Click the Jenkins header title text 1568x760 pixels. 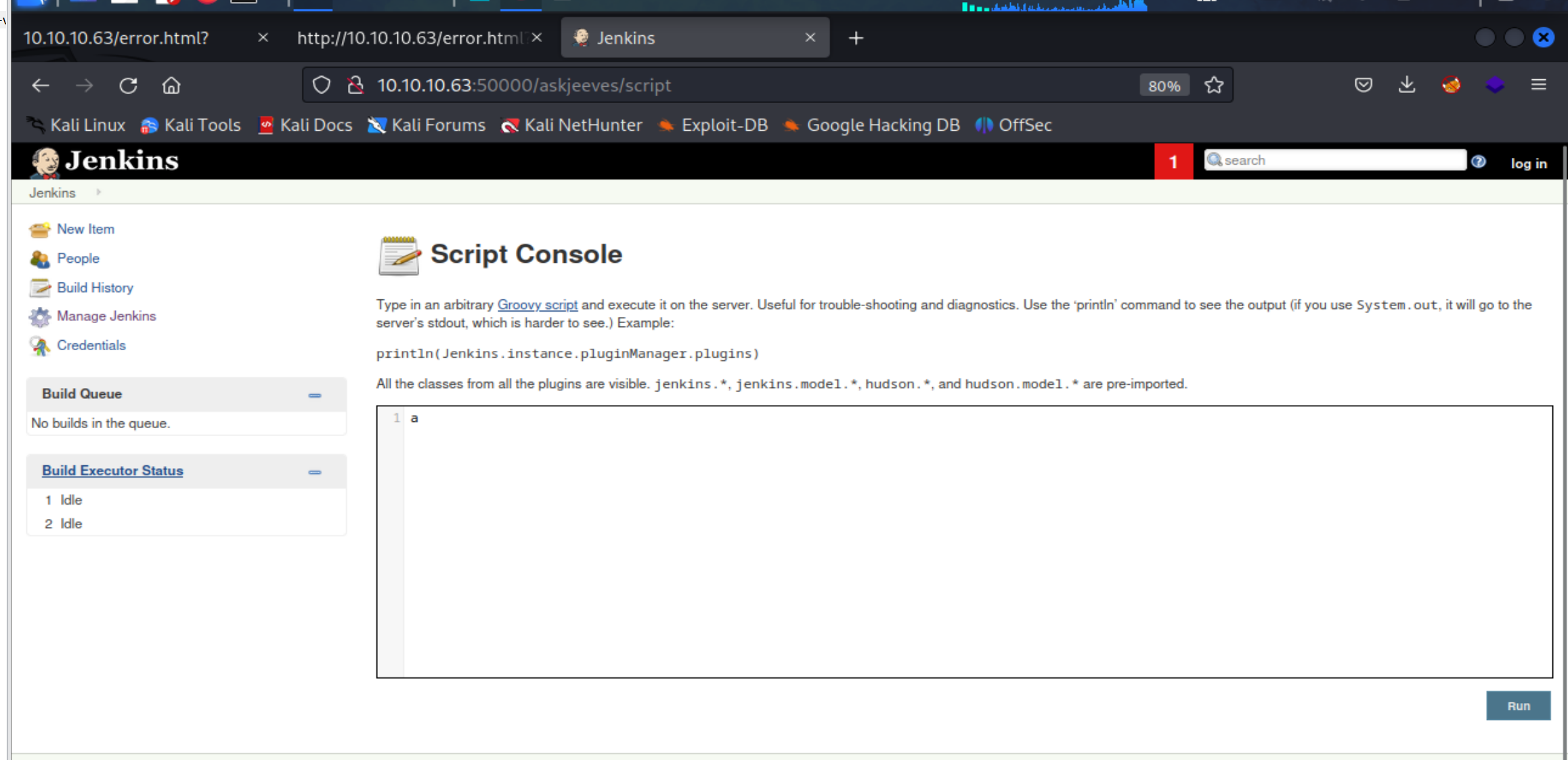click(123, 161)
